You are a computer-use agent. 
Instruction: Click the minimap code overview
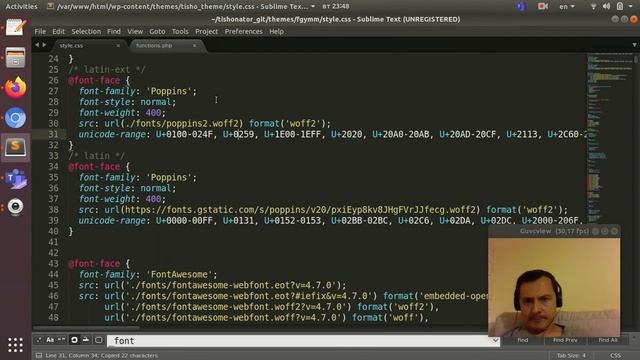point(610,139)
